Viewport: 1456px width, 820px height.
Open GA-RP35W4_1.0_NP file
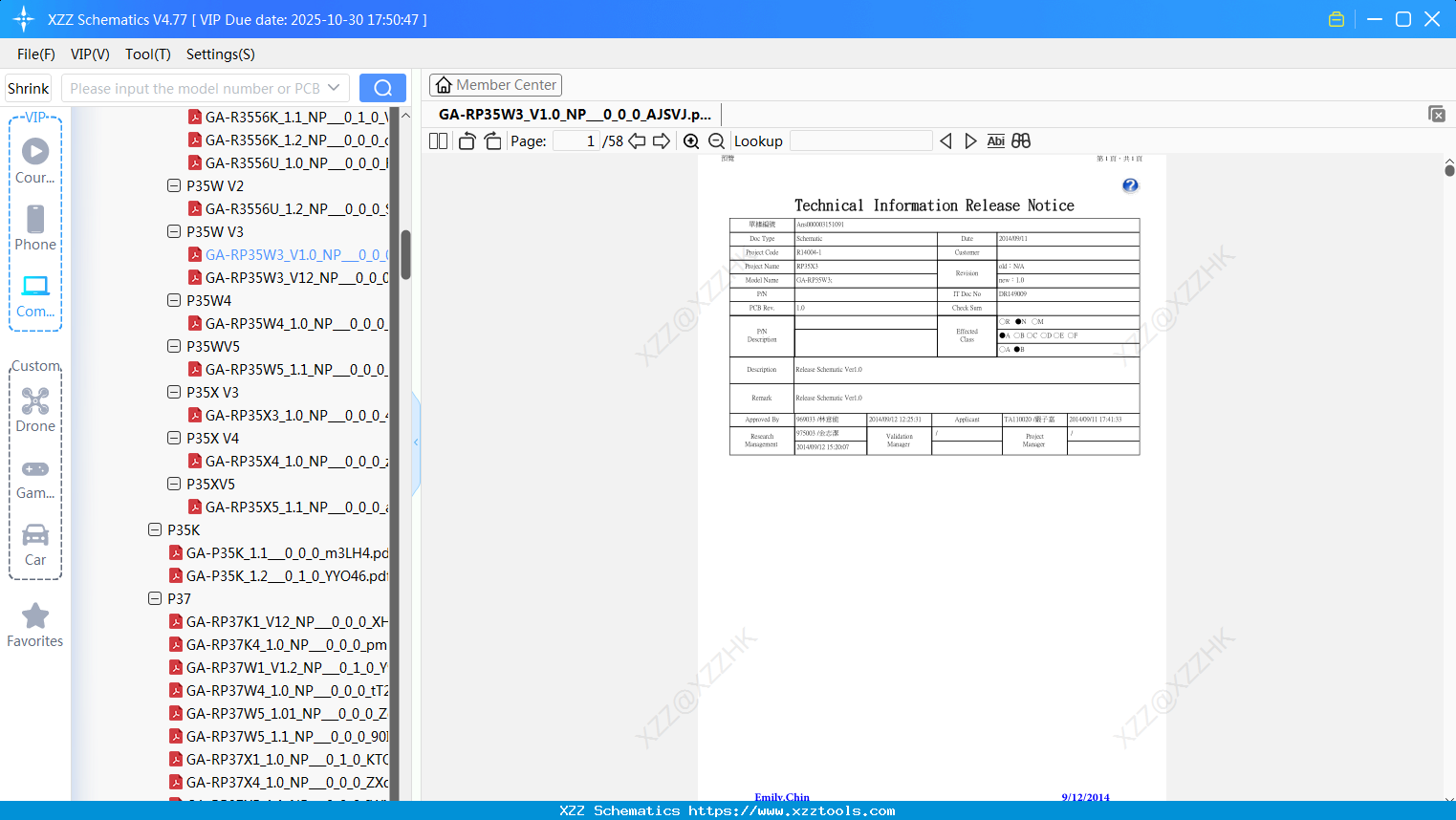tap(288, 323)
